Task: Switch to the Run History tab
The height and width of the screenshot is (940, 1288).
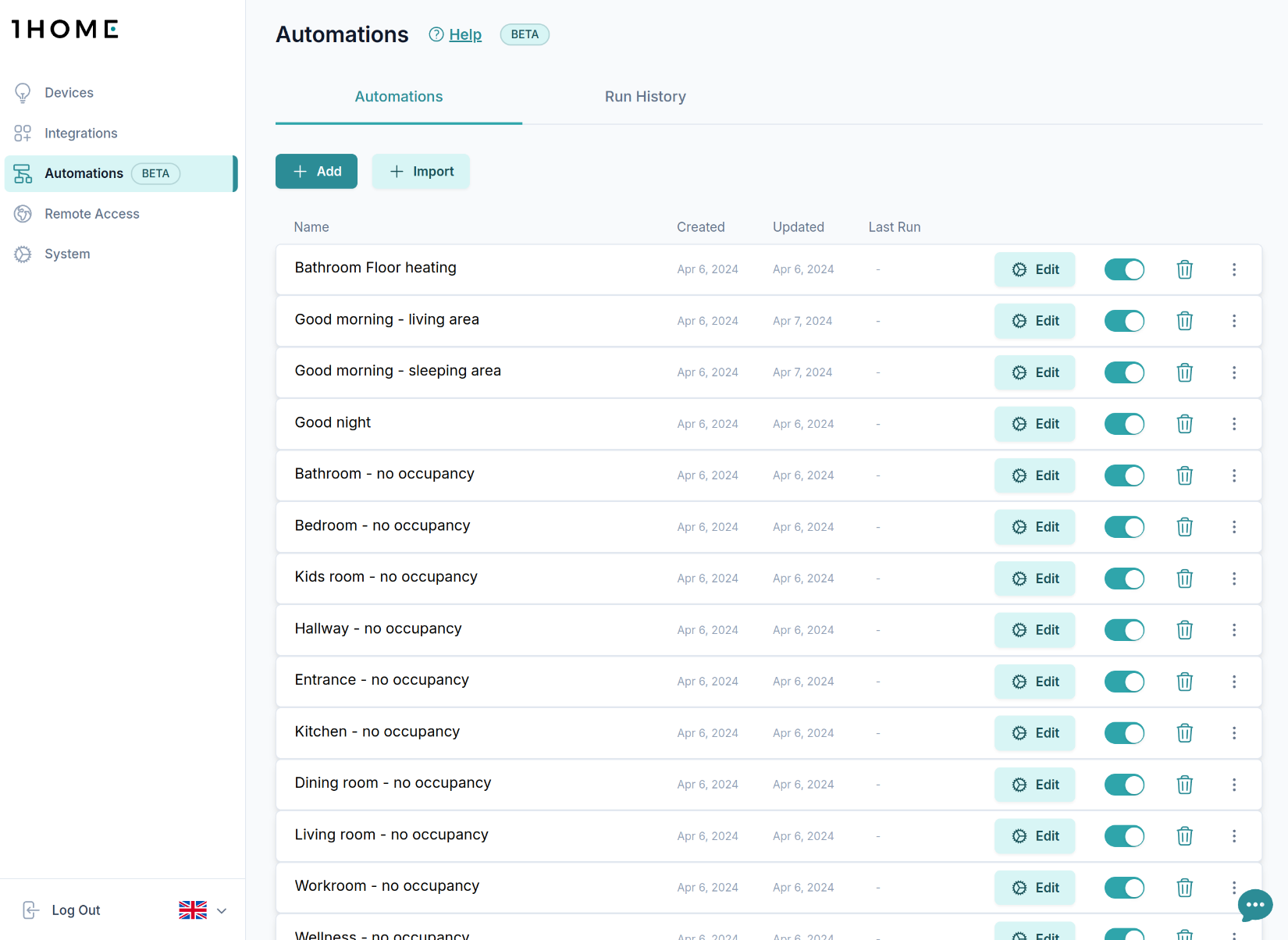Action: (x=645, y=97)
